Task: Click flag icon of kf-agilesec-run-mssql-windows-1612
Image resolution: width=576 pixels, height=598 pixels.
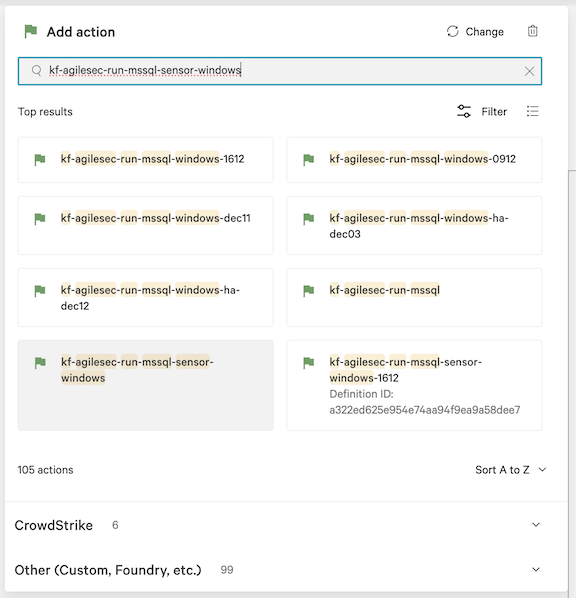Action: point(40,160)
